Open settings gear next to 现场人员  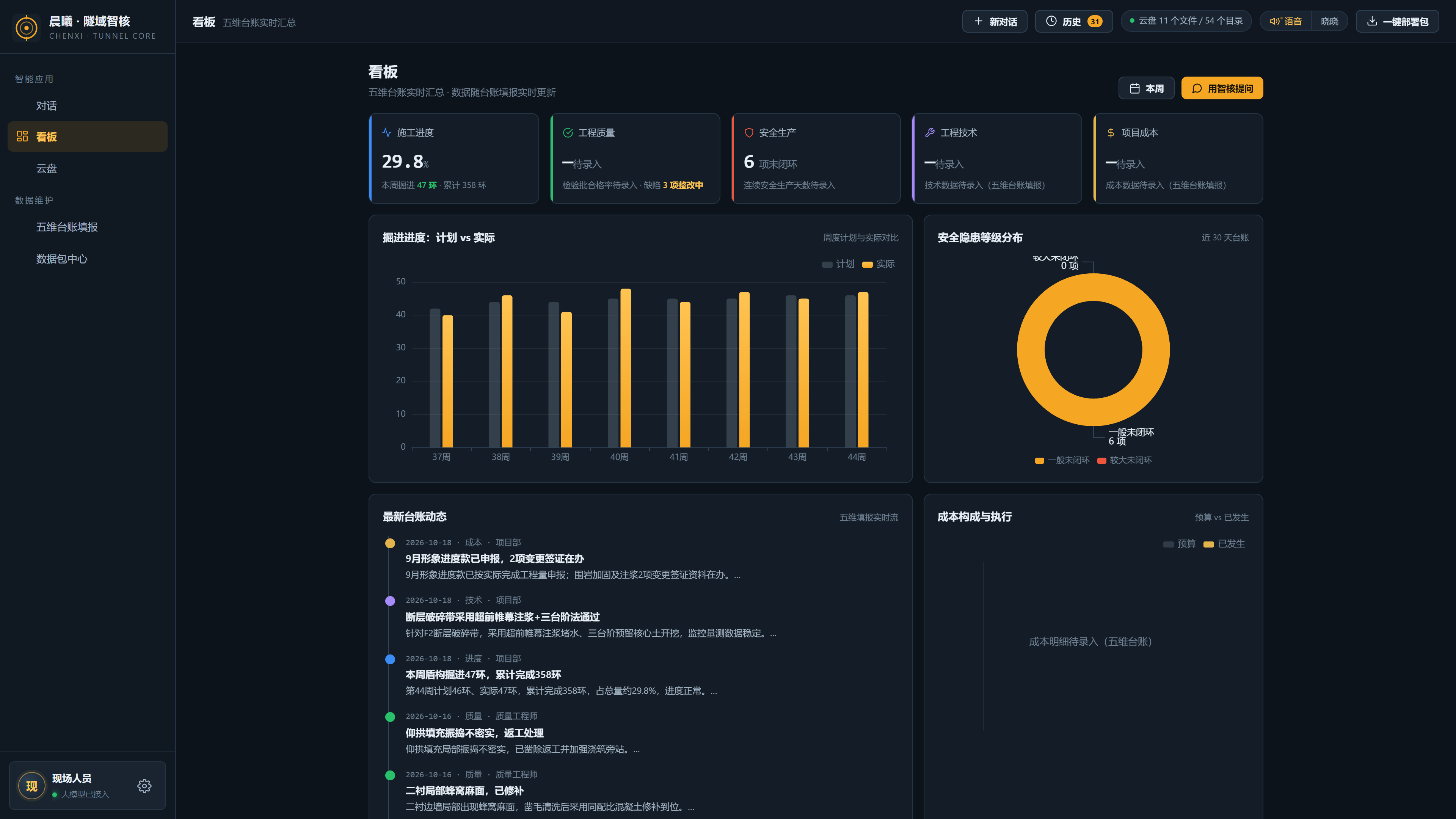click(x=144, y=786)
